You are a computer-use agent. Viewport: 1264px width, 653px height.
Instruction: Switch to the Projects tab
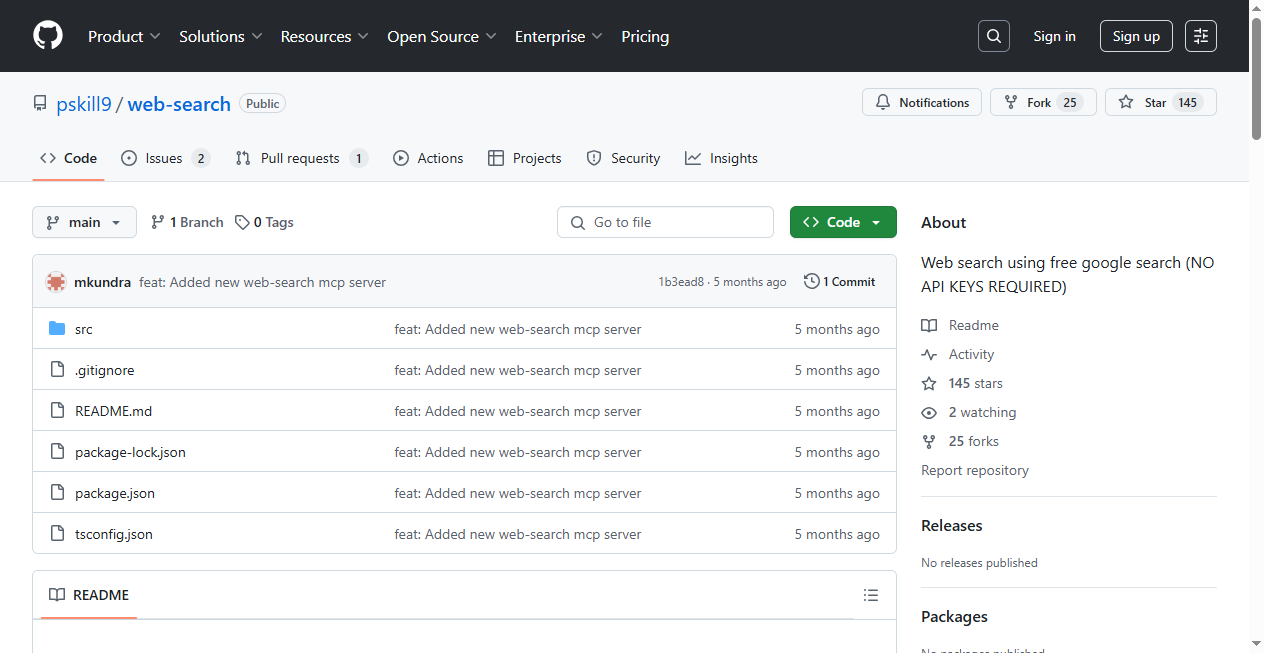525,158
